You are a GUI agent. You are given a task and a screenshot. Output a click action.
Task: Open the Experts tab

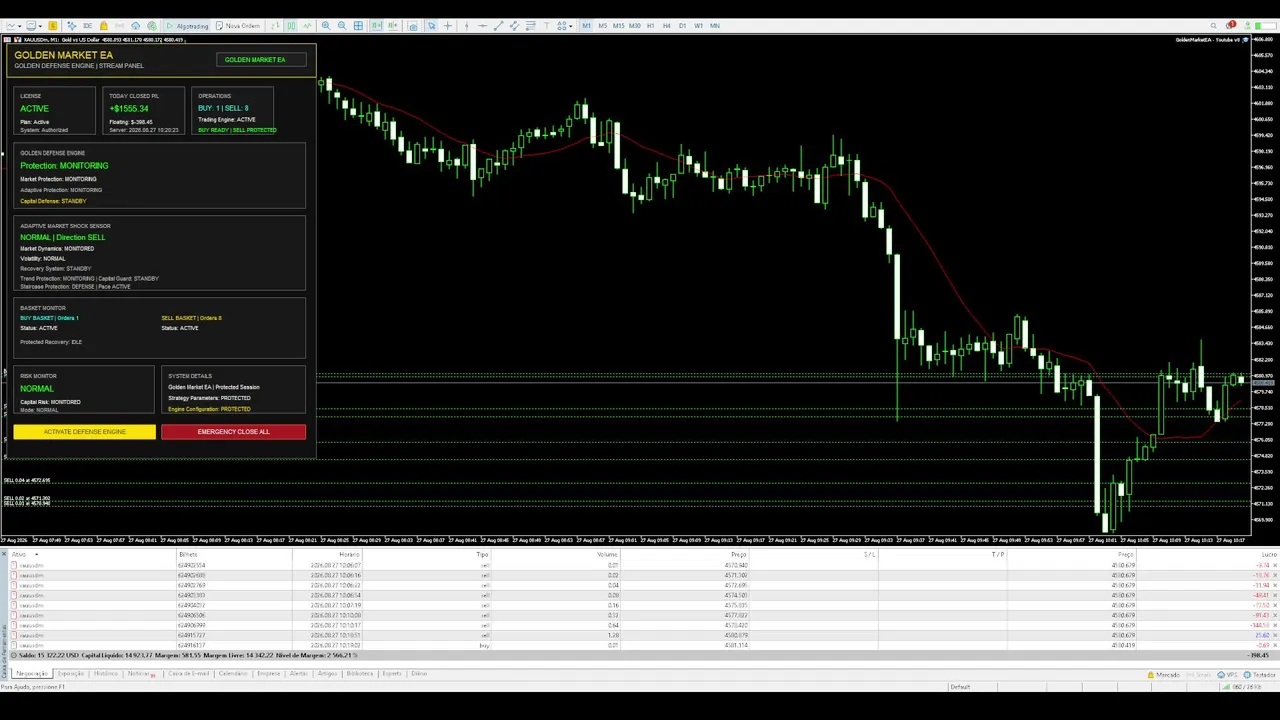click(x=392, y=674)
